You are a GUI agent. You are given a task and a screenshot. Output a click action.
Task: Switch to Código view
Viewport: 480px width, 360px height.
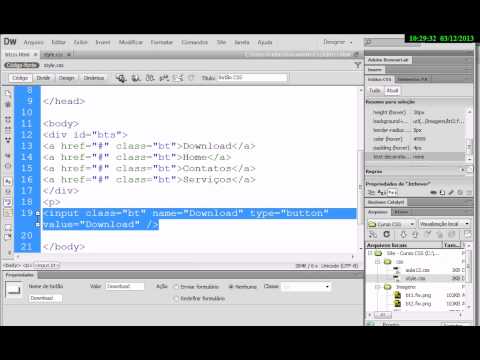coord(20,78)
